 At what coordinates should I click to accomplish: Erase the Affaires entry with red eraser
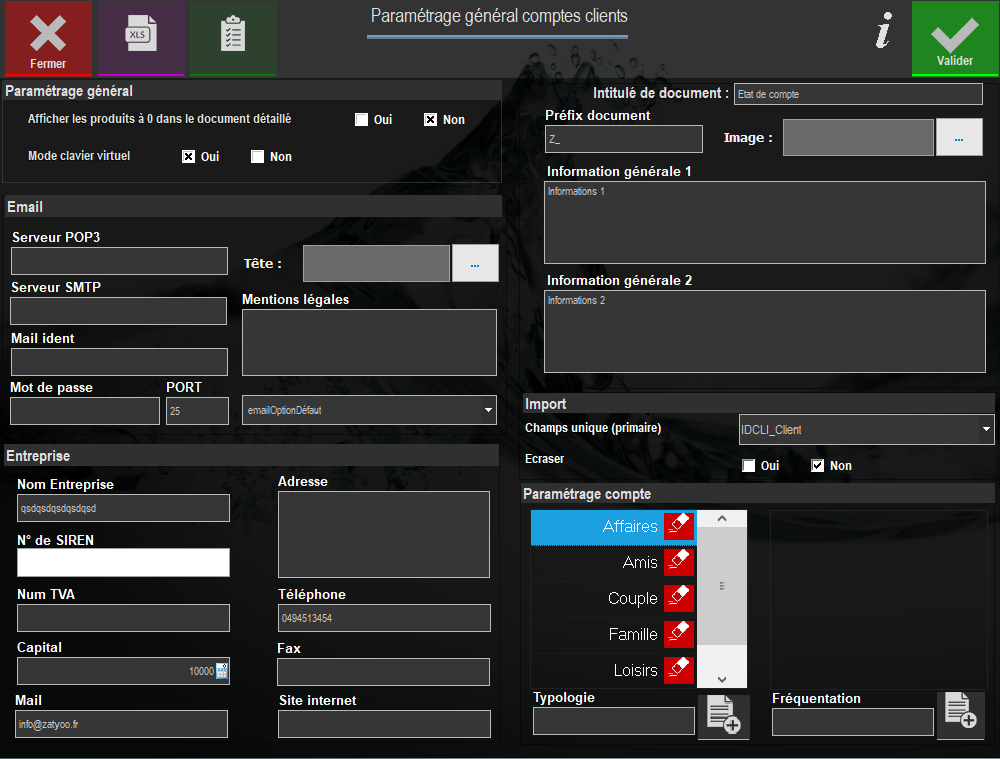point(679,526)
